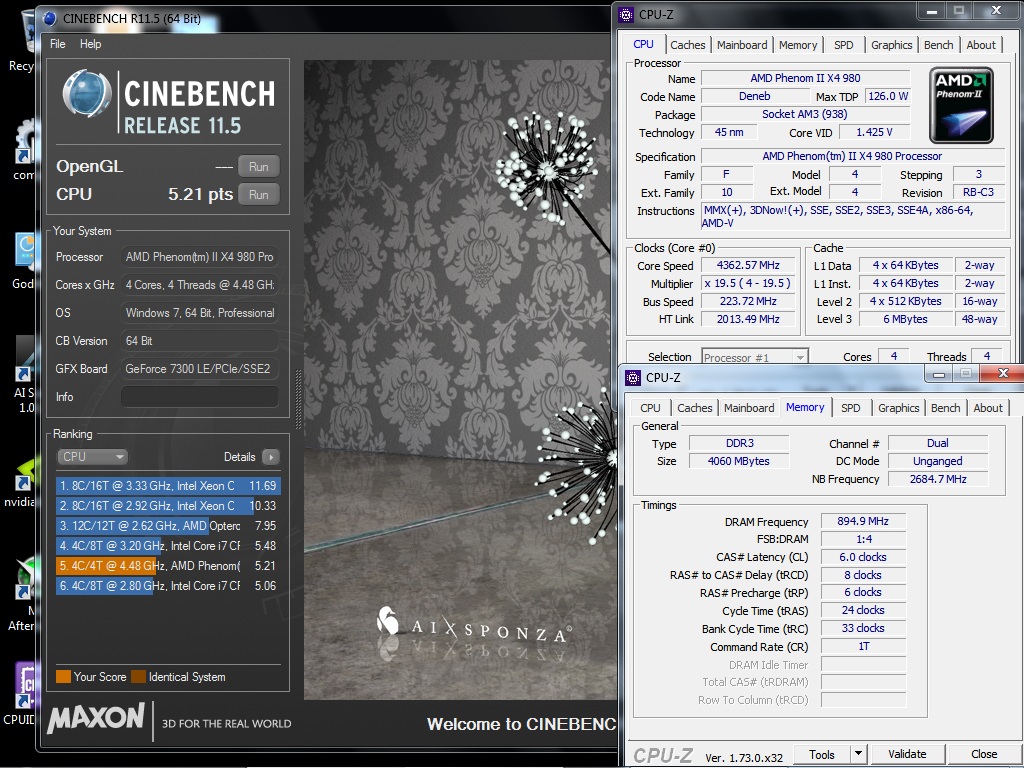1024x768 pixels.
Task: Click the brown Identical System legend swatch
Action: click(x=138, y=677)
